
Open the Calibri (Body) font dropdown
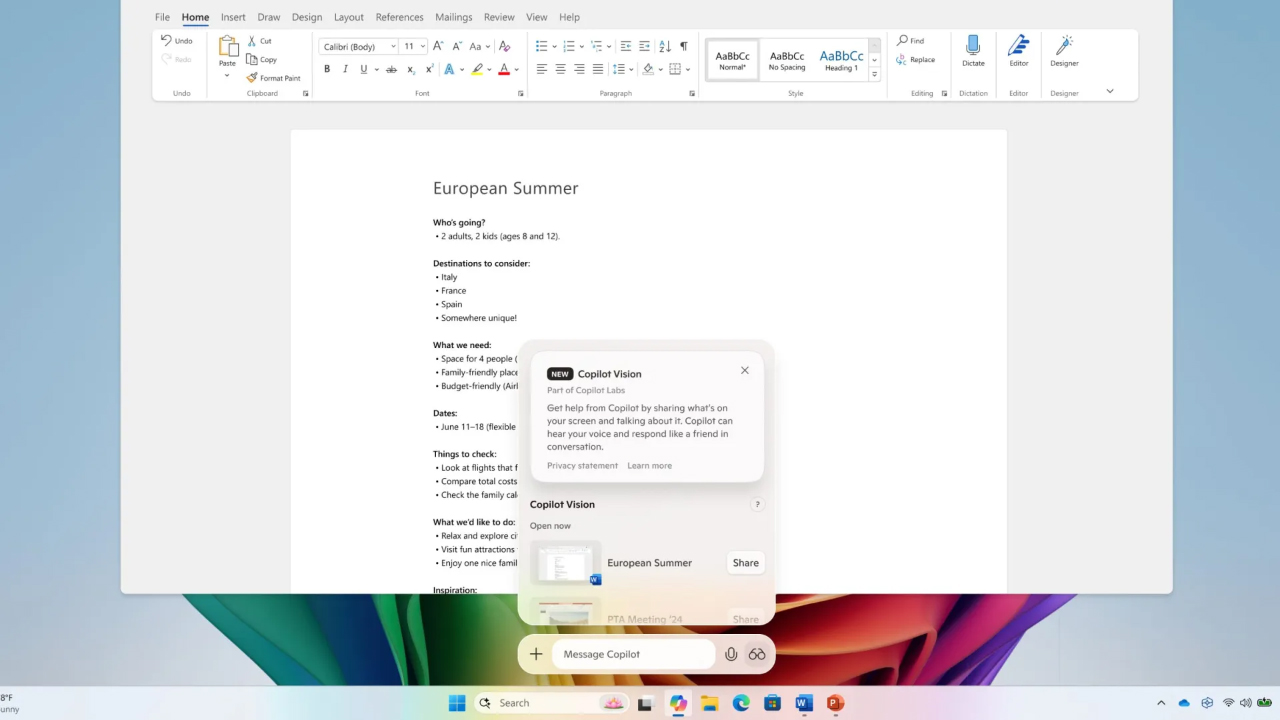[x=358, y=46]
